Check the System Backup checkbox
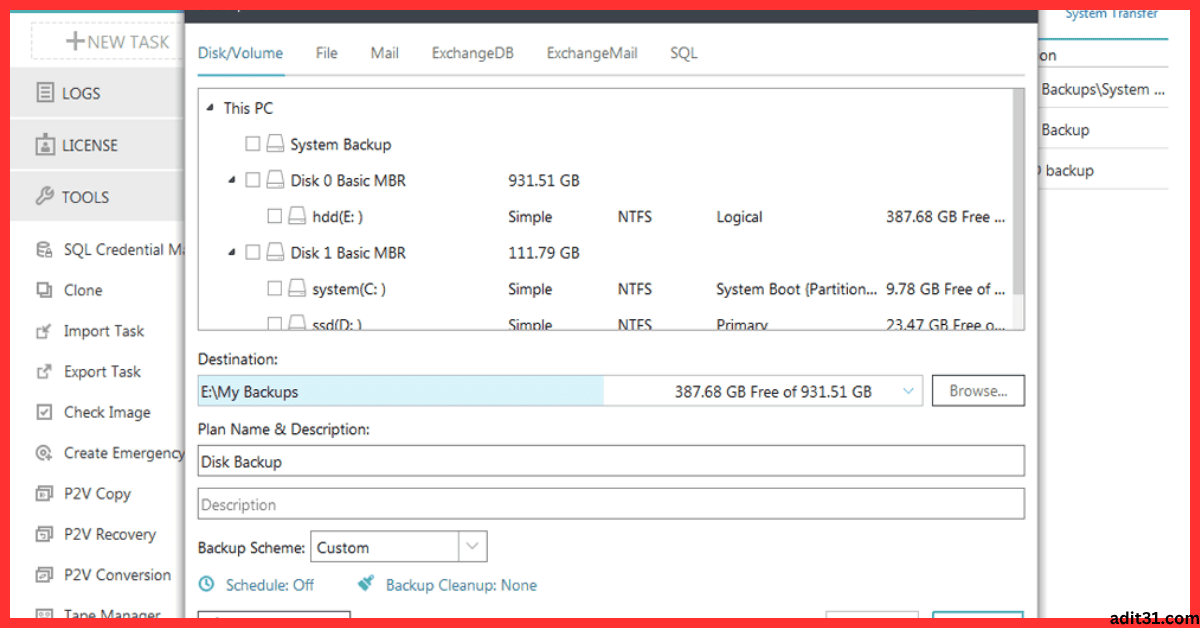Screen dimensions: 1200x628 tap(253, 143)
